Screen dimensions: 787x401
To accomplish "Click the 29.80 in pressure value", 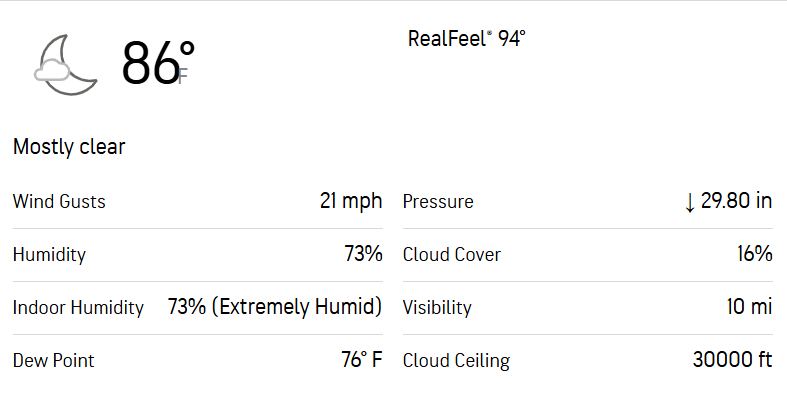I will tap(736, 201).
